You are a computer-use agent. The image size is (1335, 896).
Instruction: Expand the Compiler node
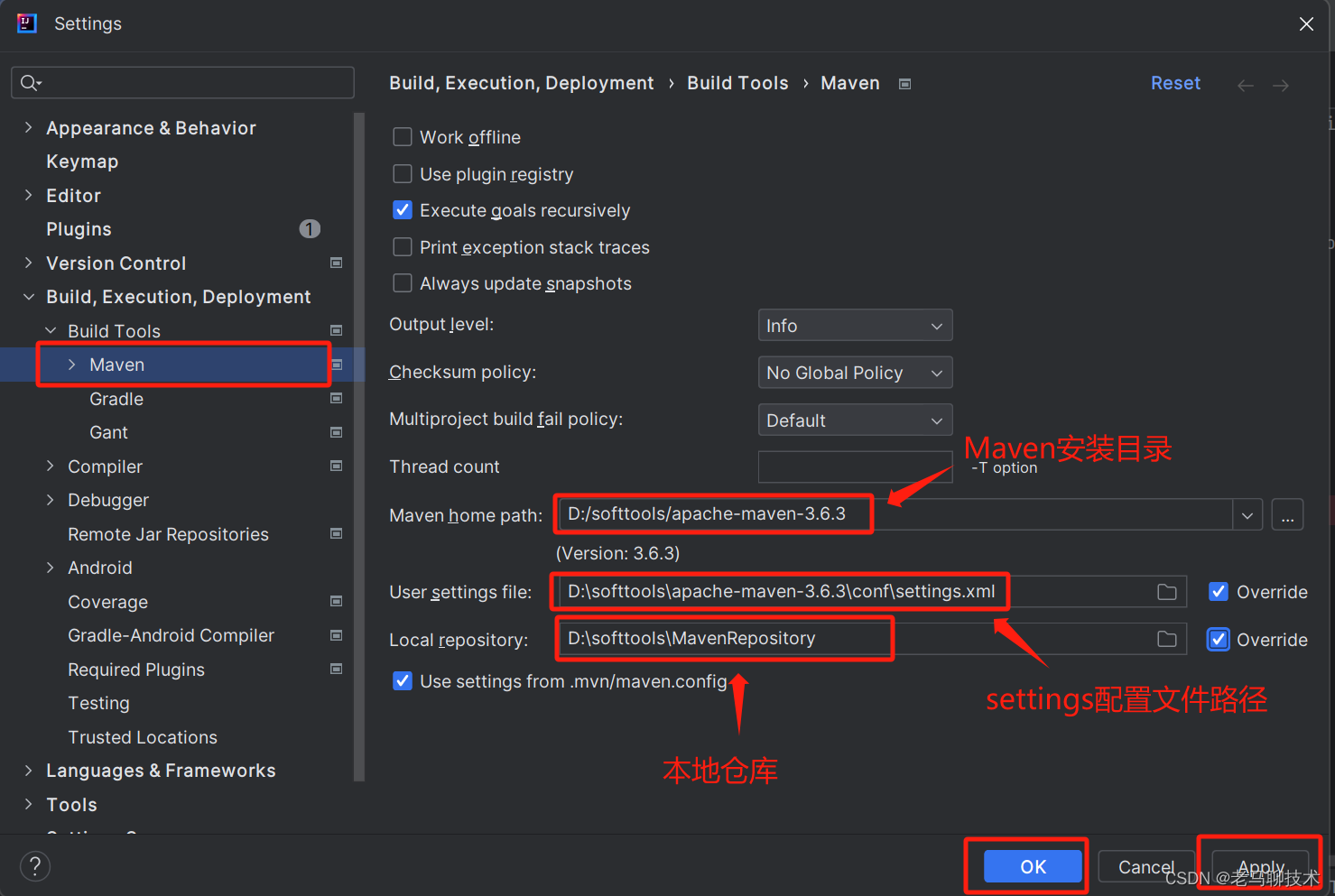(51, 466)
